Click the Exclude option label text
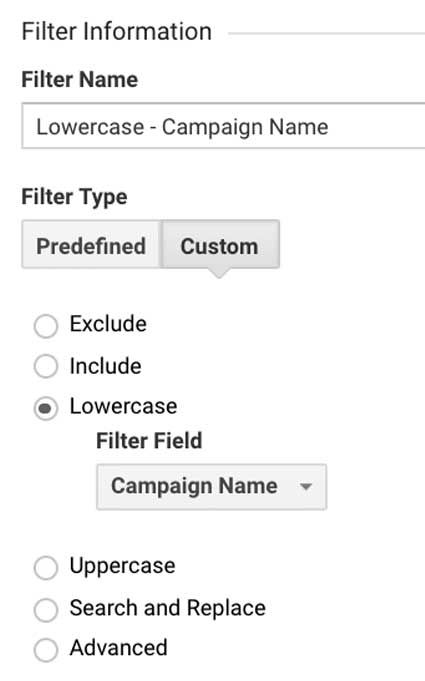This screenshot has height=681, width=425. [108, 324]
